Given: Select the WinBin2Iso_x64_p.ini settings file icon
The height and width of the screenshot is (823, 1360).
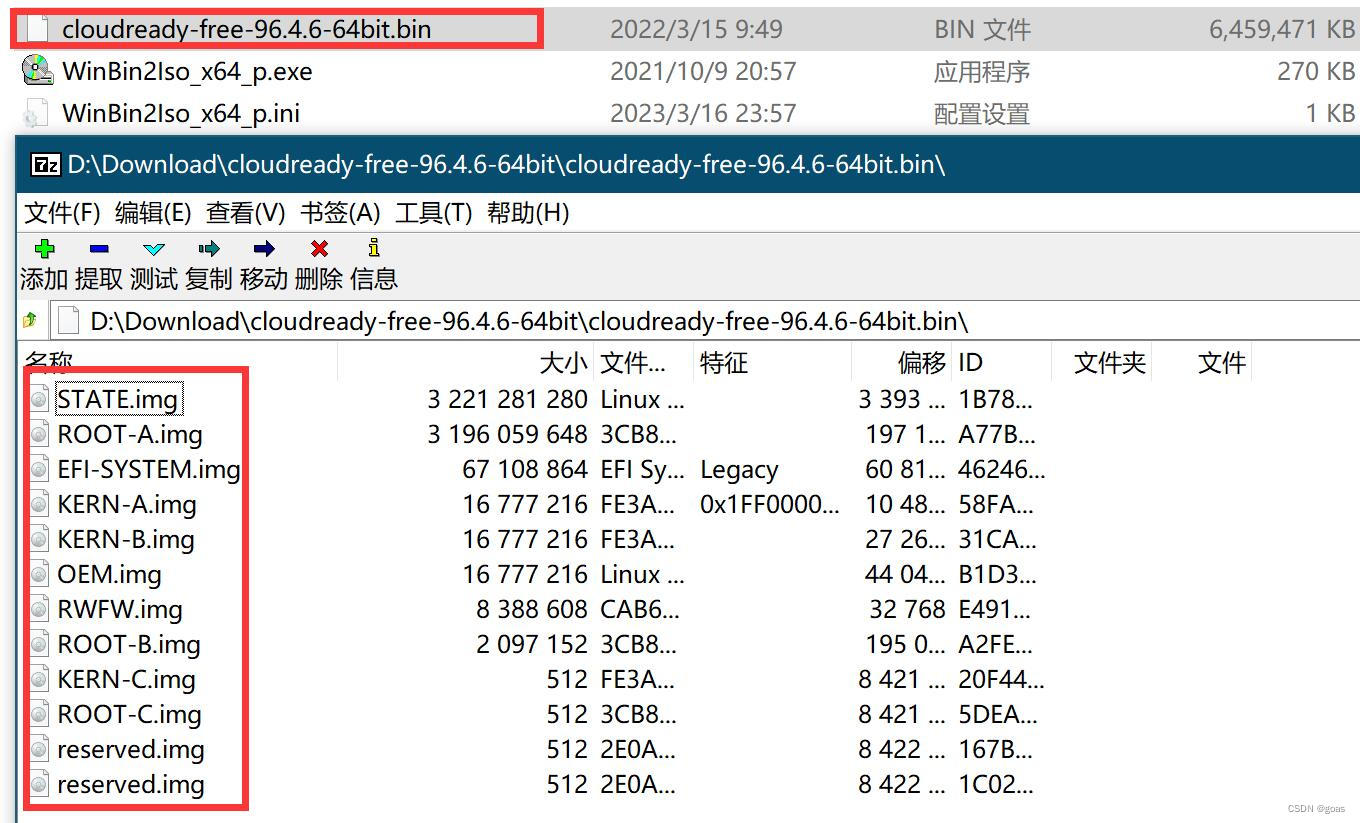Looking at the screenshot, I should (x=35, y=113).
